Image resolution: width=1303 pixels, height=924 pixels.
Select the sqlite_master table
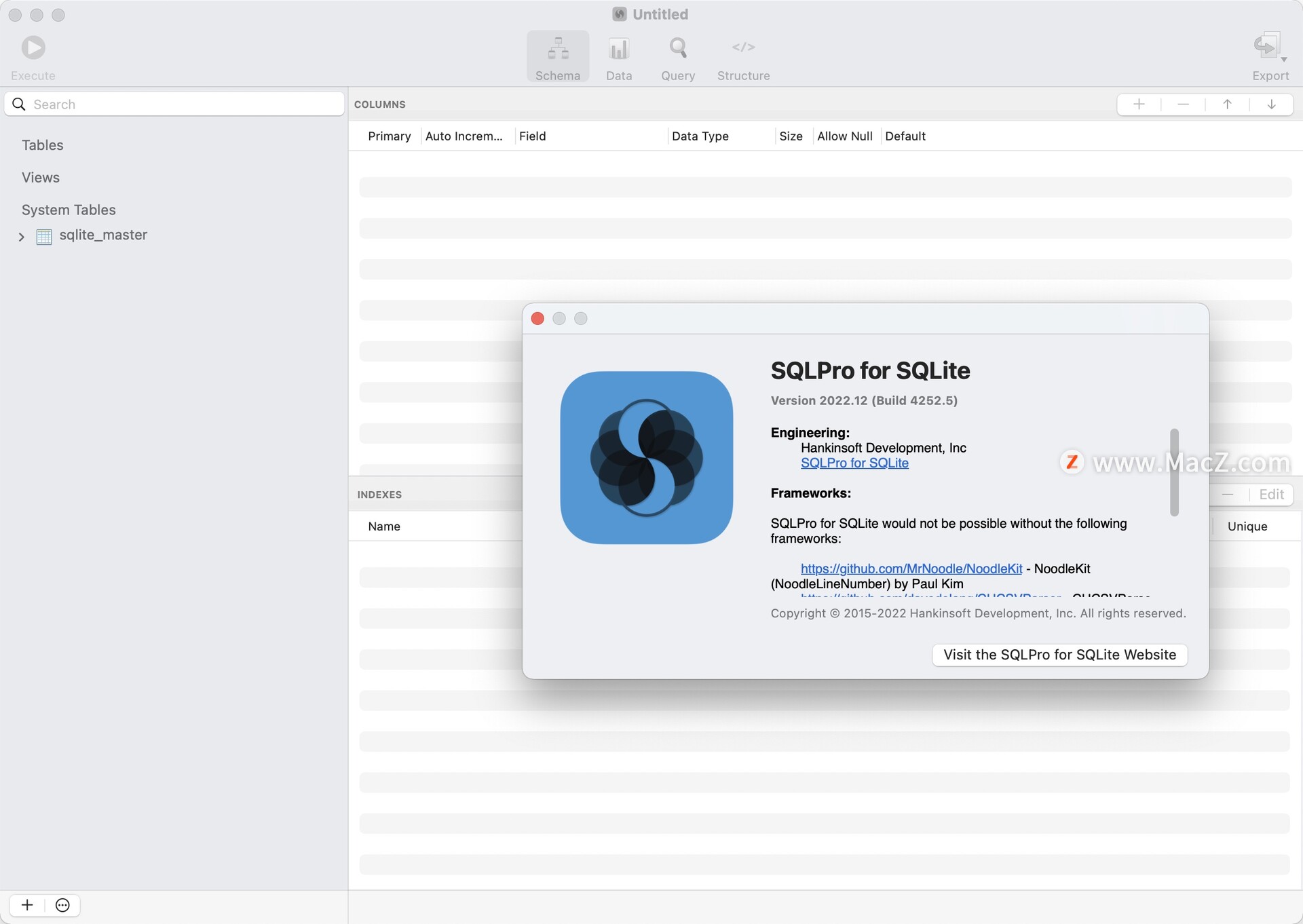tap(102, 235)
